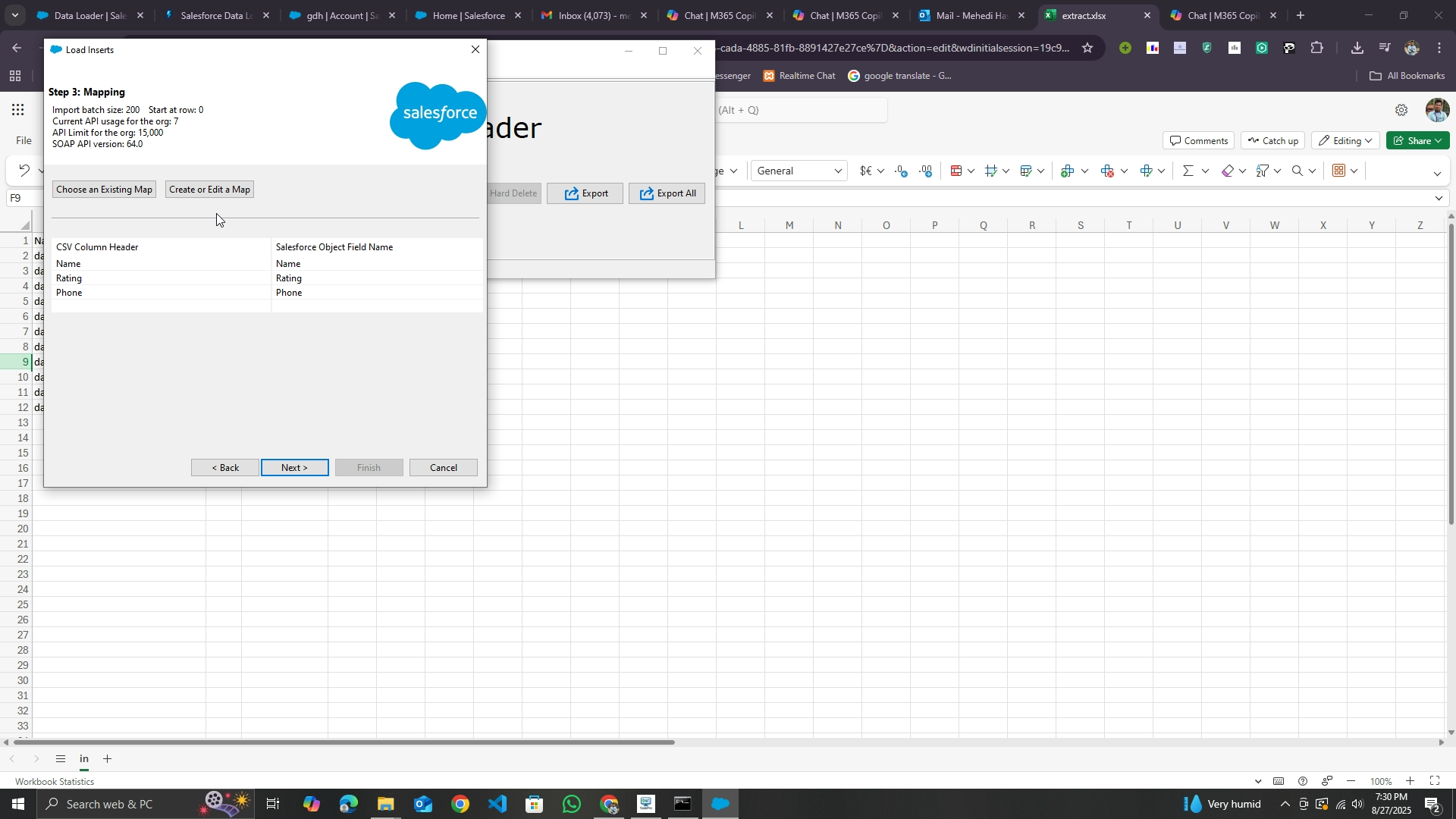Open Sort & Filter tool

tap(1263, 171)
